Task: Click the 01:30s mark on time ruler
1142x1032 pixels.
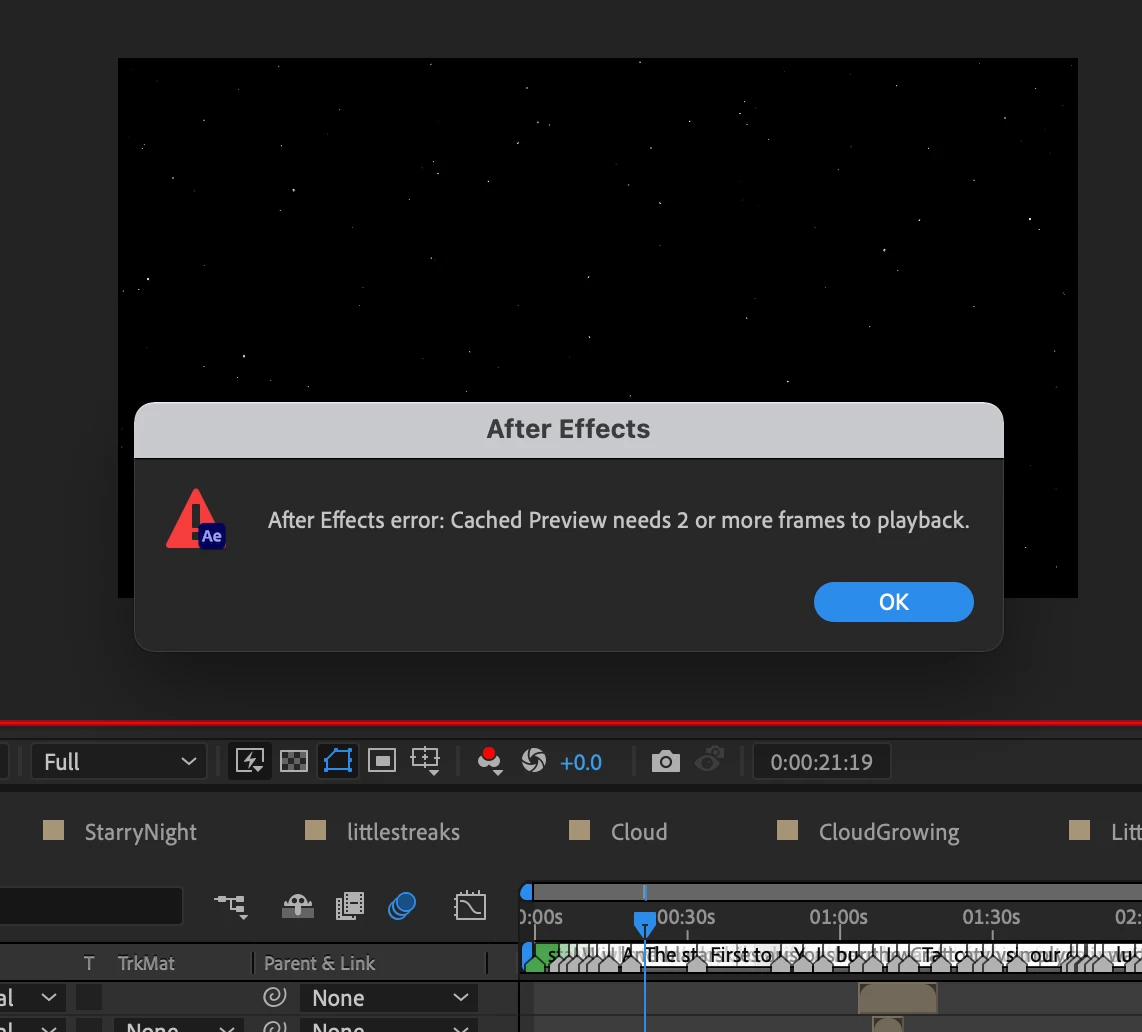Action: [991, 917]
